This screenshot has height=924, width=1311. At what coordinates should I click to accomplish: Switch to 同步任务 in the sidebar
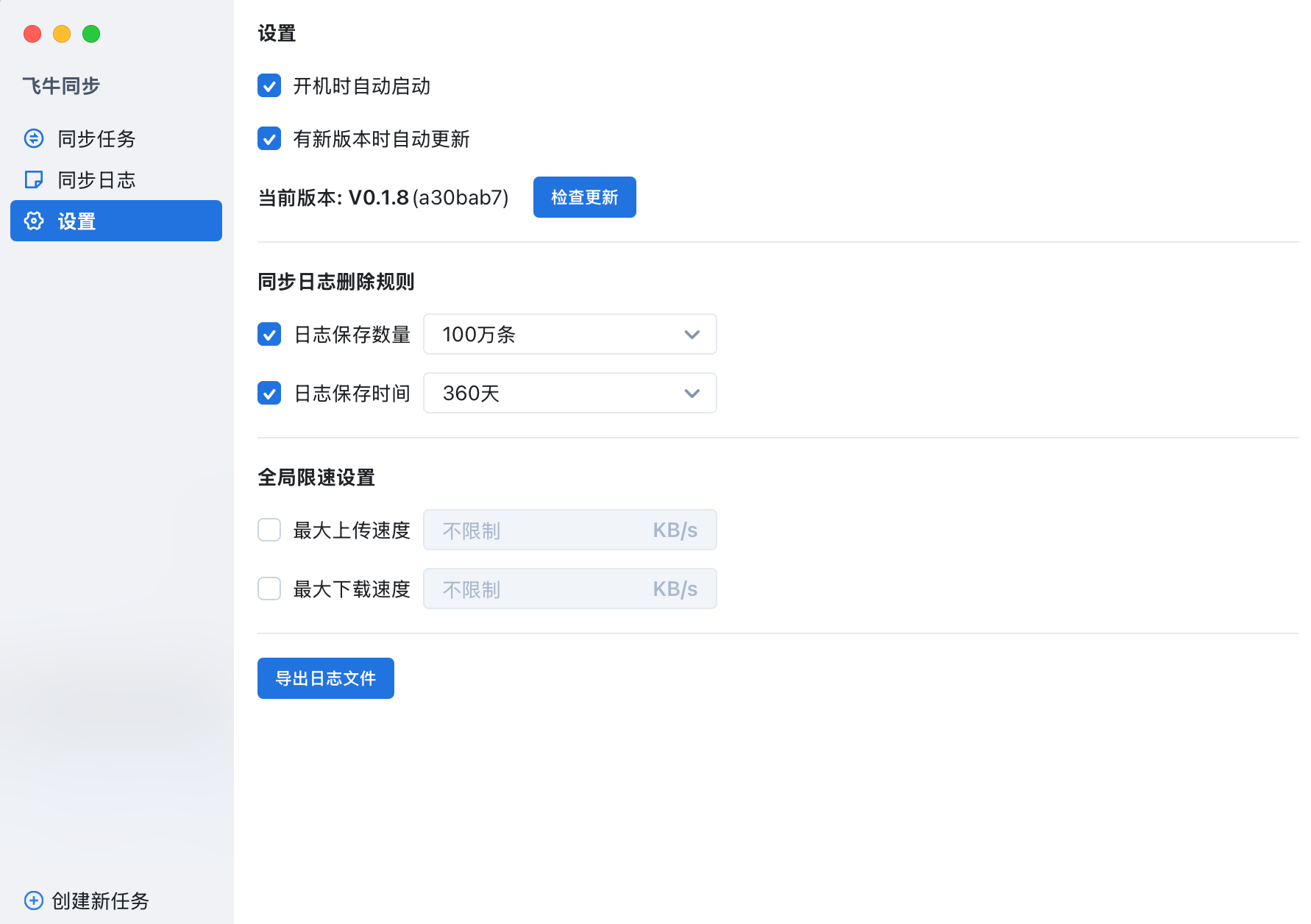96,138
